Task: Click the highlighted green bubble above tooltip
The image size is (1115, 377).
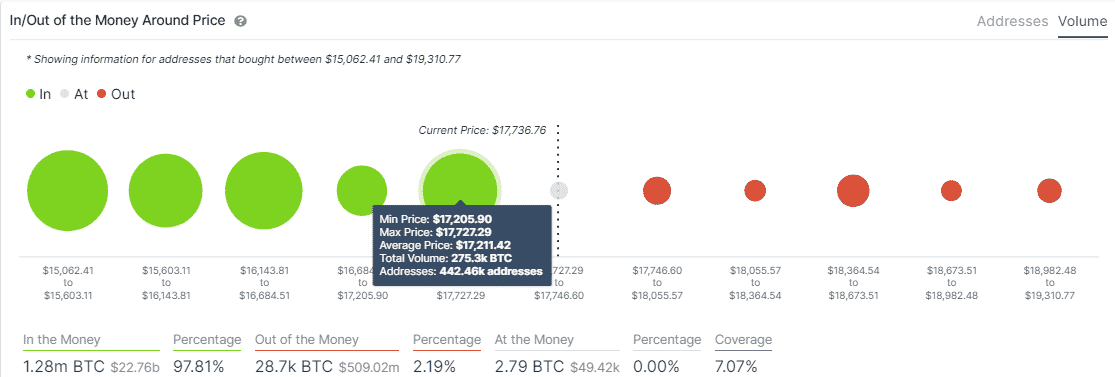Action: (x=460, y=189)
